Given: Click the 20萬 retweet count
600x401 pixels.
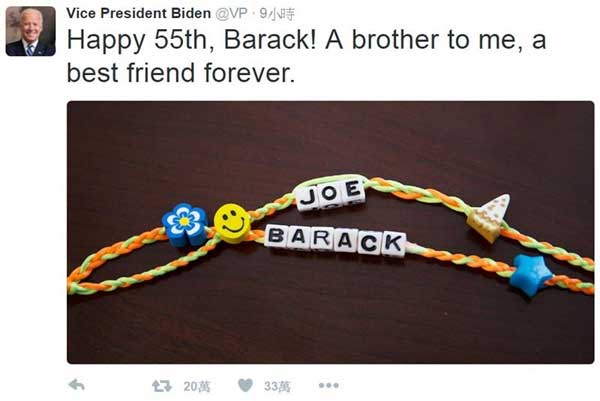Looking at the screenshot, I should tap(197, 386).
